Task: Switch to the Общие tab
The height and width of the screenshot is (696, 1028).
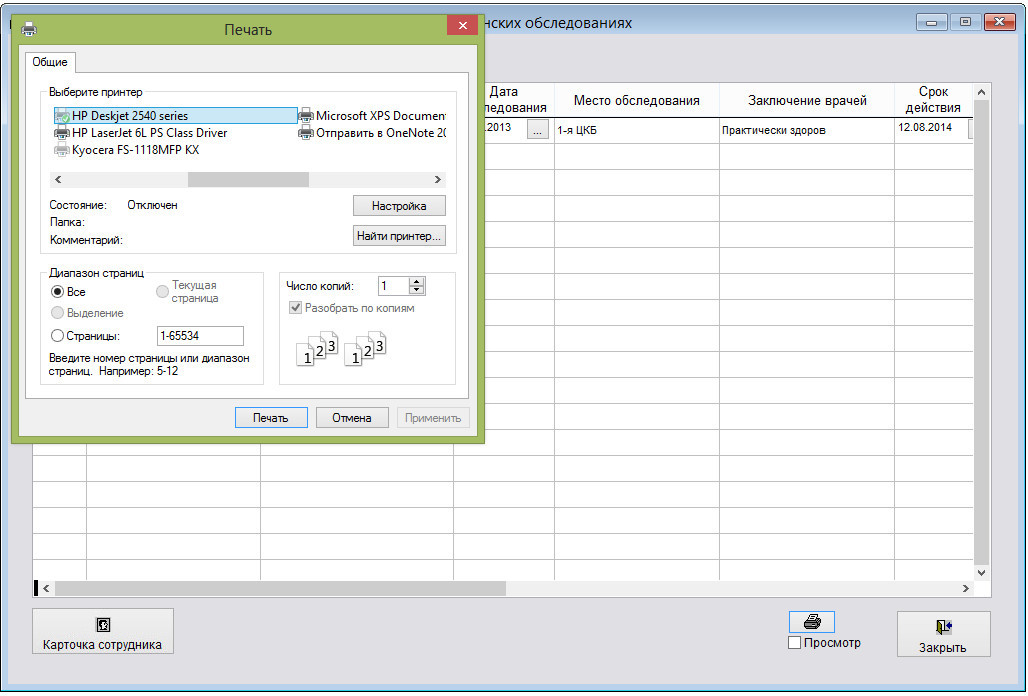Action: point(50,62)
